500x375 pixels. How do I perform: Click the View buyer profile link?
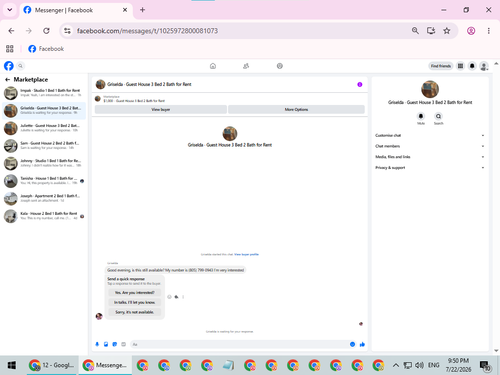coord(246,254)
